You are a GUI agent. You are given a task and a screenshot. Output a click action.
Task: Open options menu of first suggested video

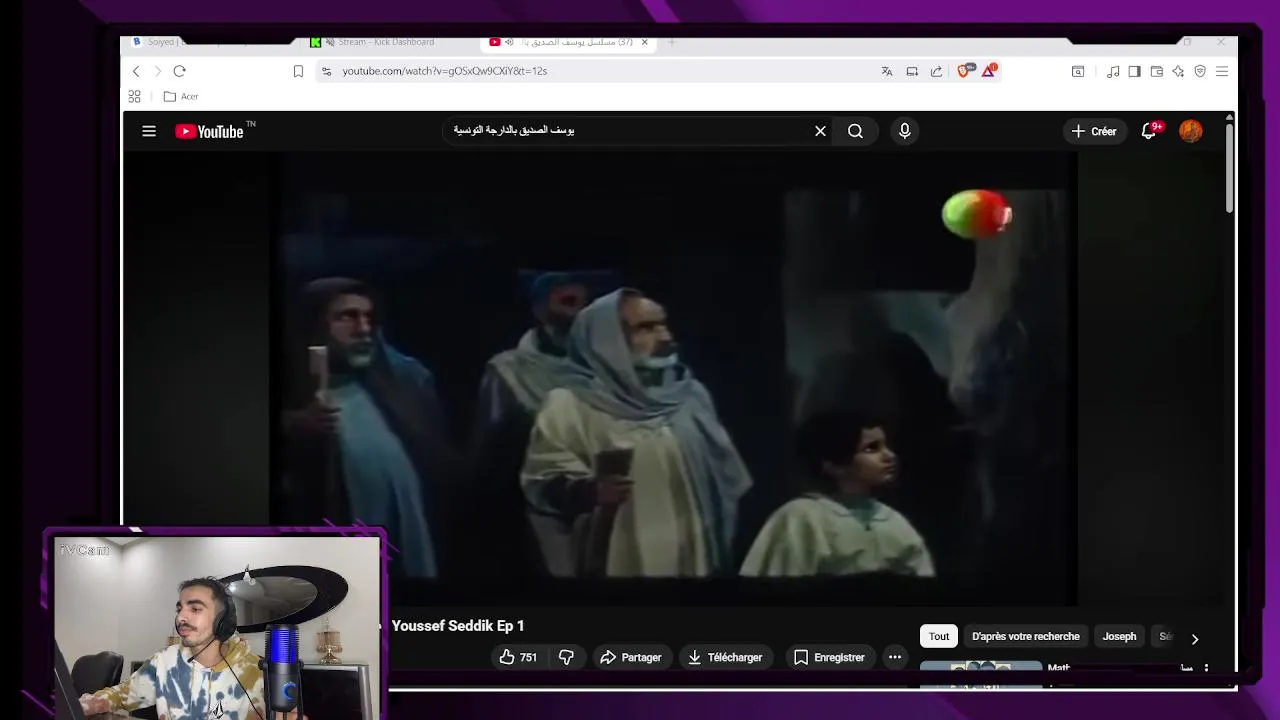pos(1206,668)
